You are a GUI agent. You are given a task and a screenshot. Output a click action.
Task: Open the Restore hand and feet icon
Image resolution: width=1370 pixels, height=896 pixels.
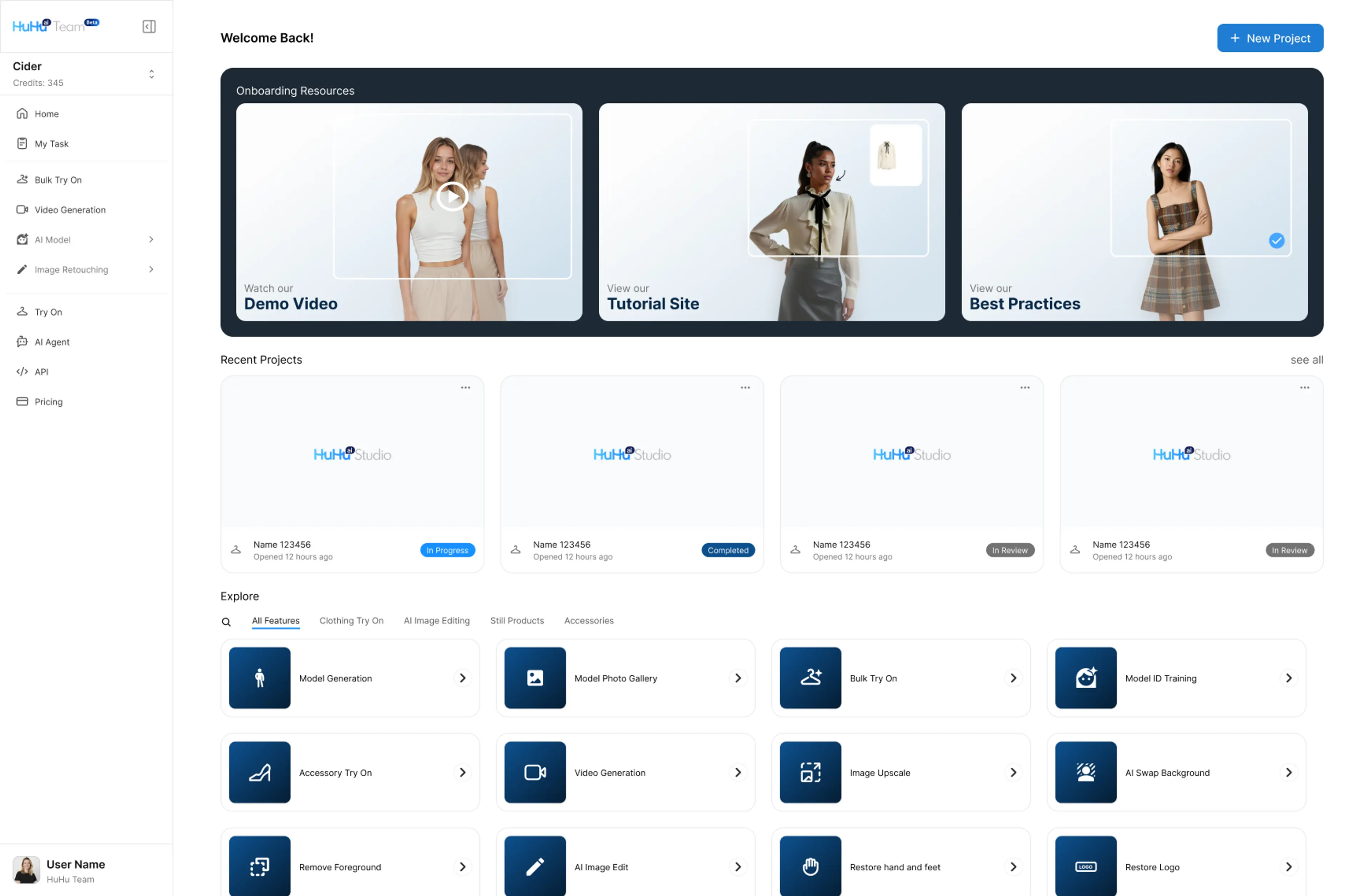[x=810, y=866]
